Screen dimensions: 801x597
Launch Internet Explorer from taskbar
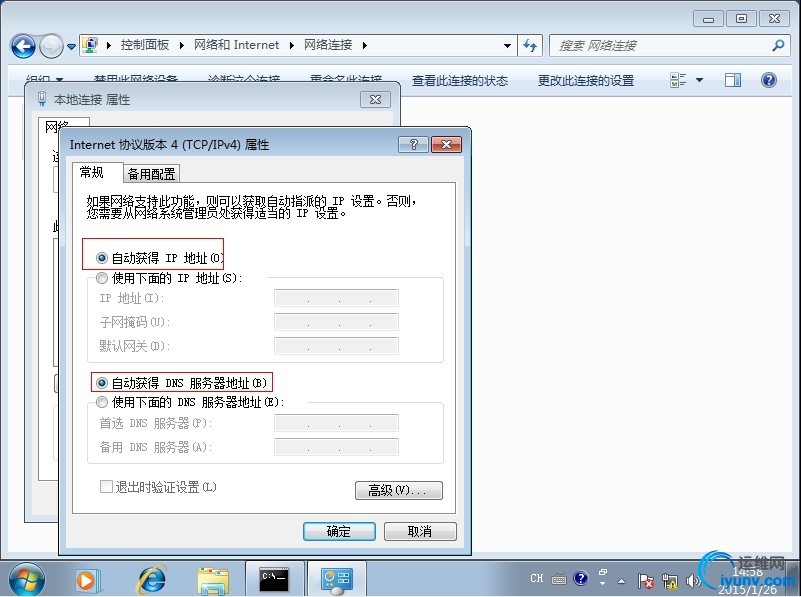[152, 581]
